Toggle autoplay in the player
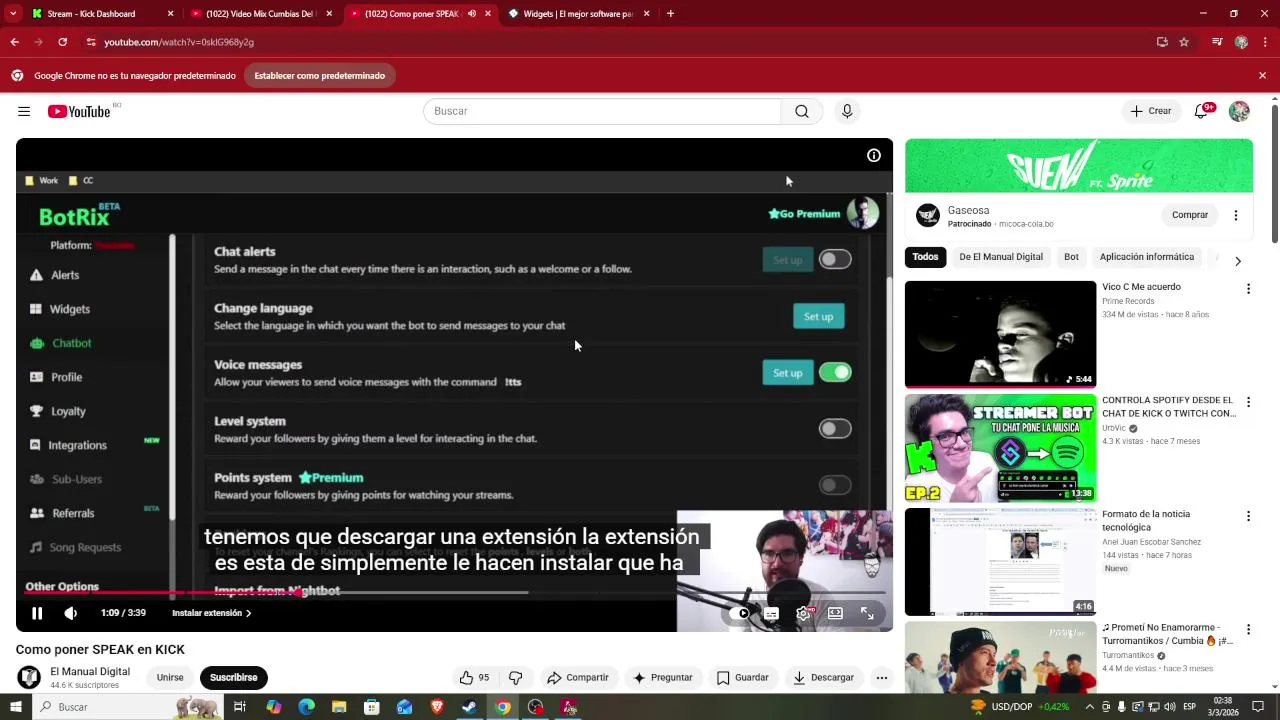This screenshot has height=720, width=1280. (x=741, y=613)
